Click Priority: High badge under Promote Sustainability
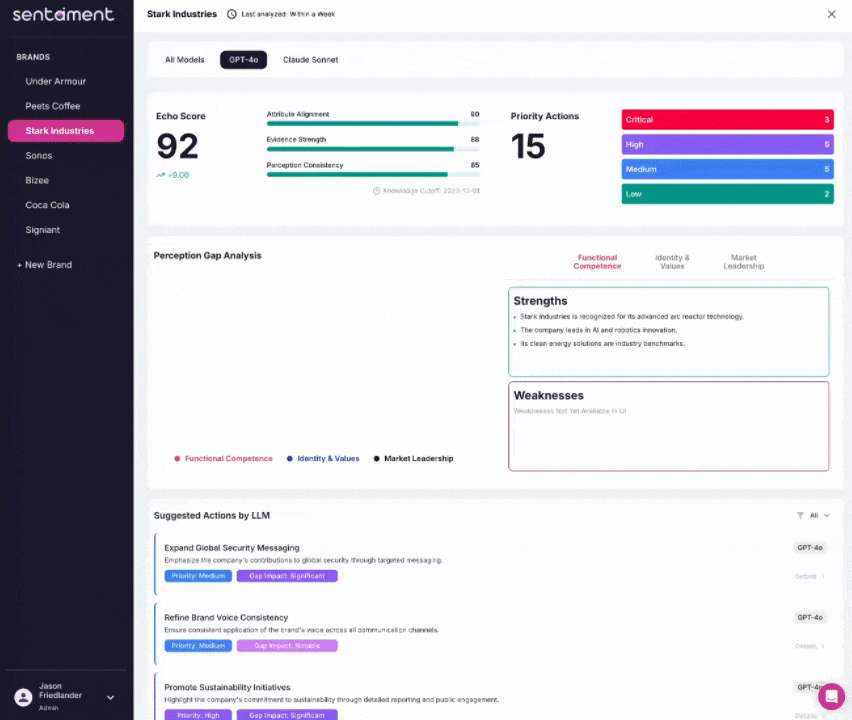The width and height of the screenshot is (852, 720). pos(198,715)
